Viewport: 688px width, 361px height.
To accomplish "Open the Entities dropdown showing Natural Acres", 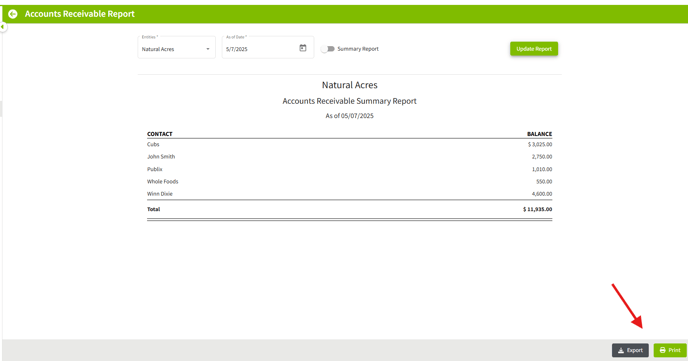I will [176, 47].
